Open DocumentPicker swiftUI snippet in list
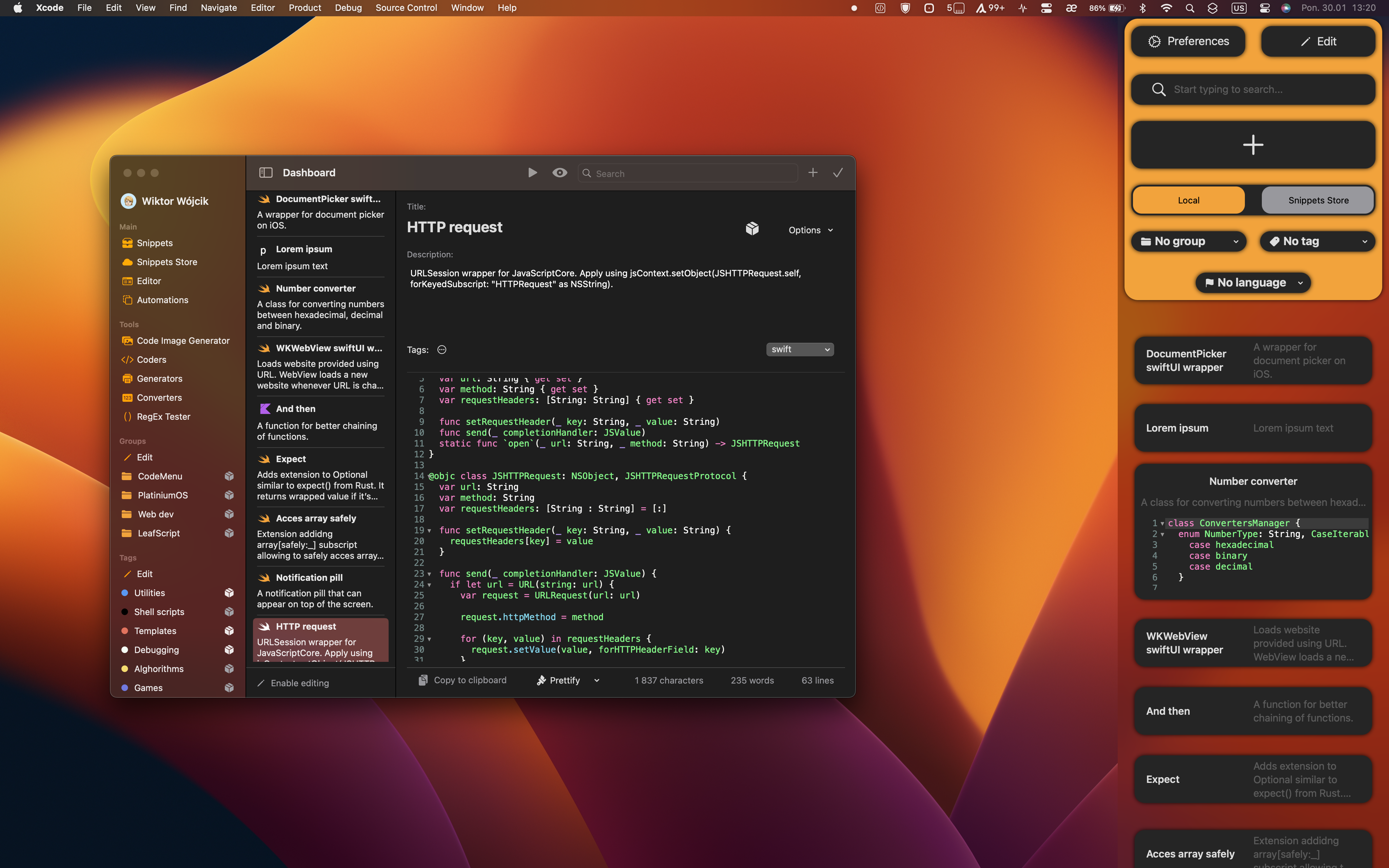The image size is (1389, 868). click(x=320, y=211)
